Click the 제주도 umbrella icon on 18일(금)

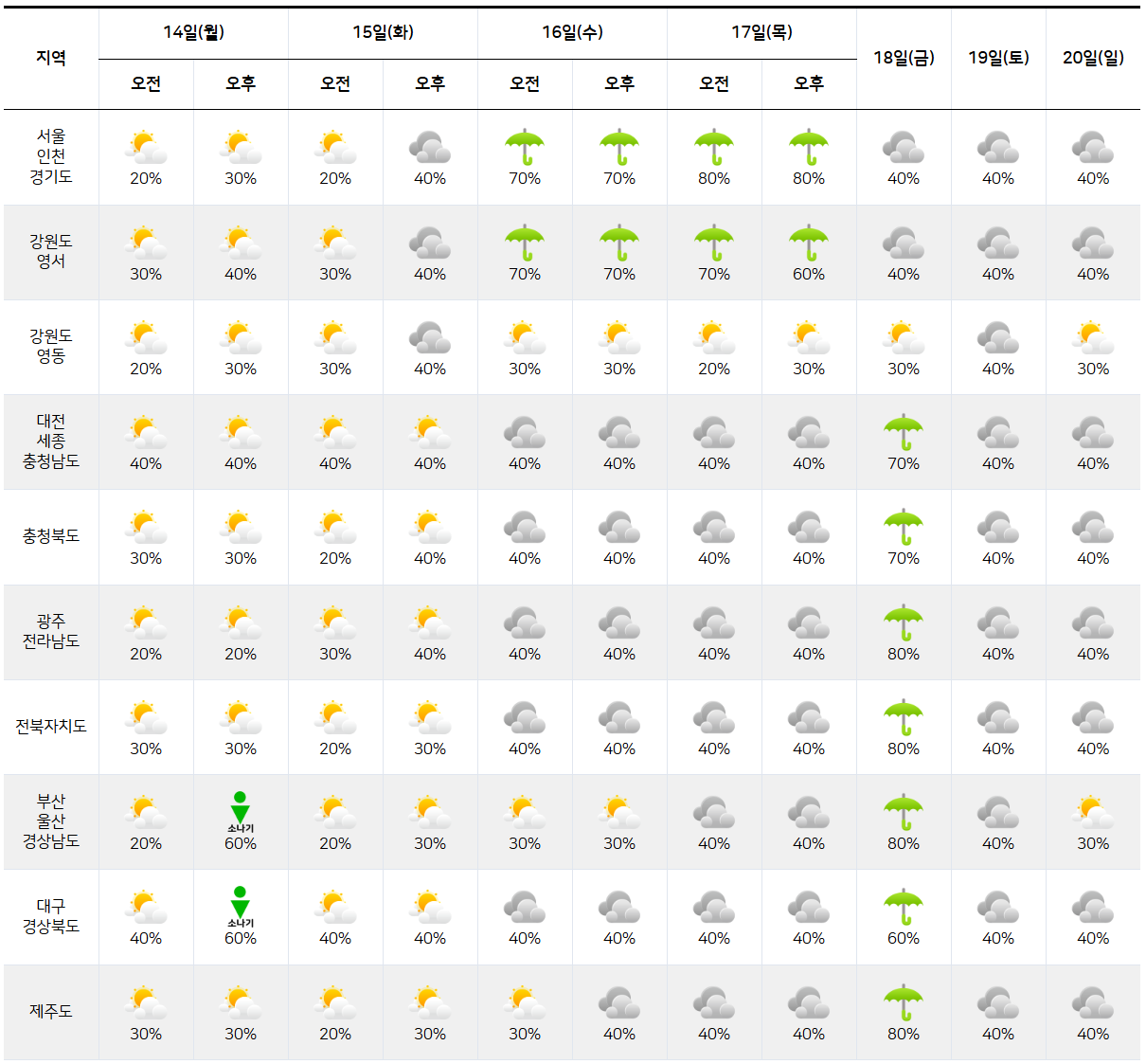904,1003
